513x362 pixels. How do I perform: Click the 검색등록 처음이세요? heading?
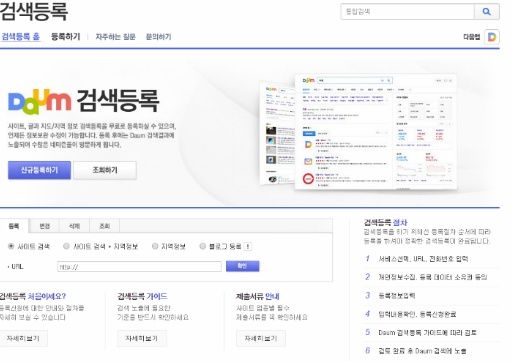click(x=32, y=296)
